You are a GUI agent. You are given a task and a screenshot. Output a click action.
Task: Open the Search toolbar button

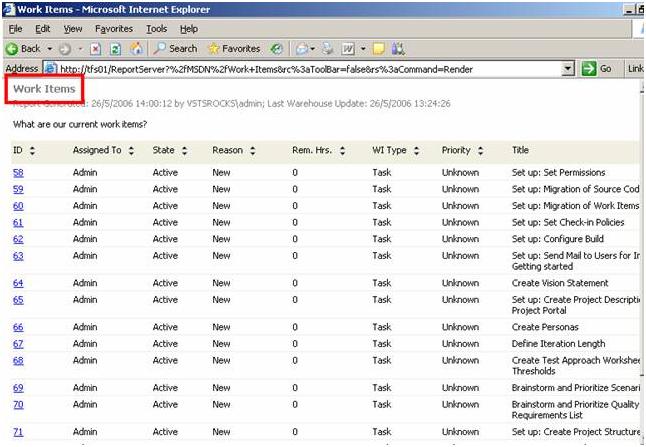[x=175, y=48]
